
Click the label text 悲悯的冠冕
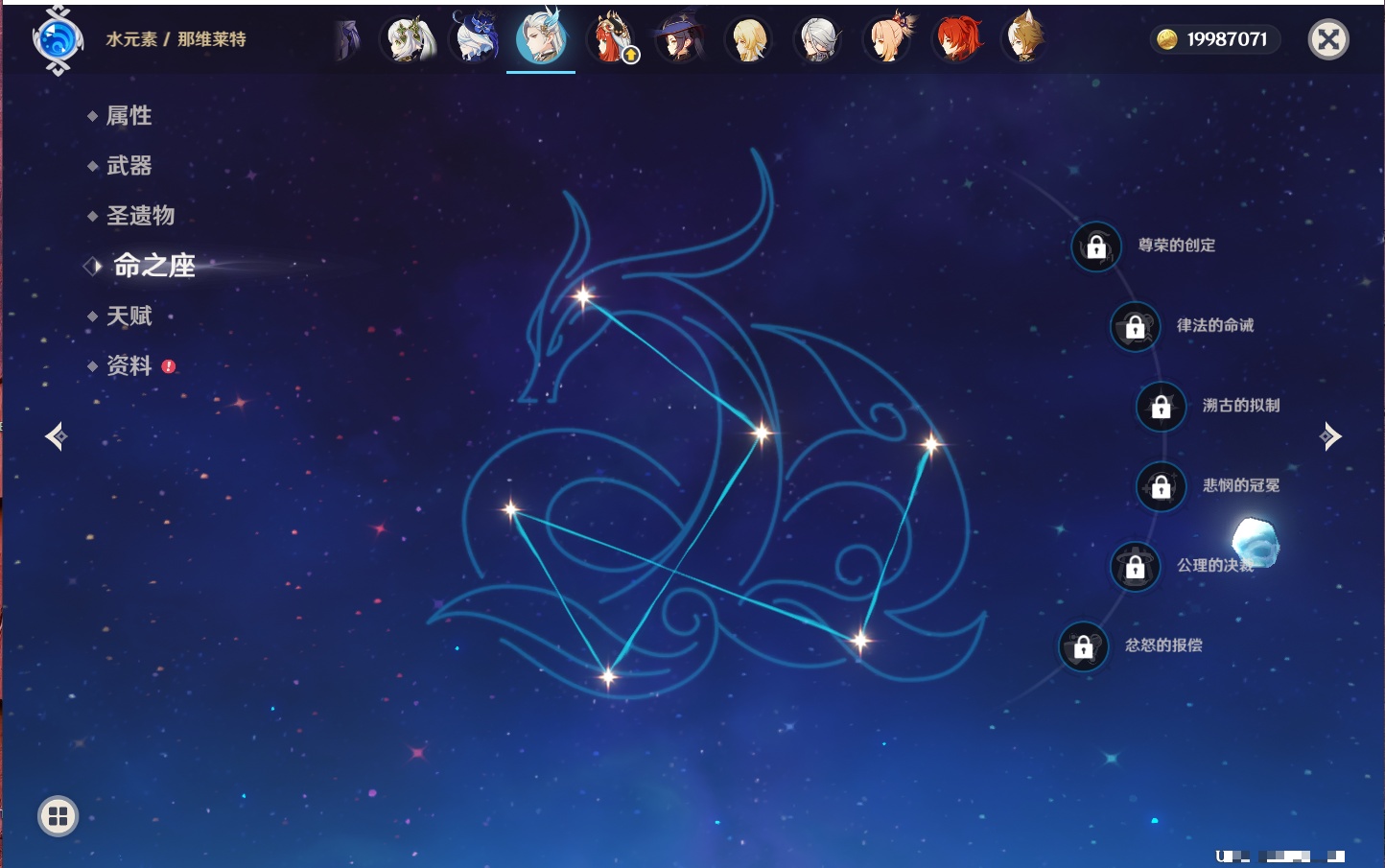pos(1241,485)
